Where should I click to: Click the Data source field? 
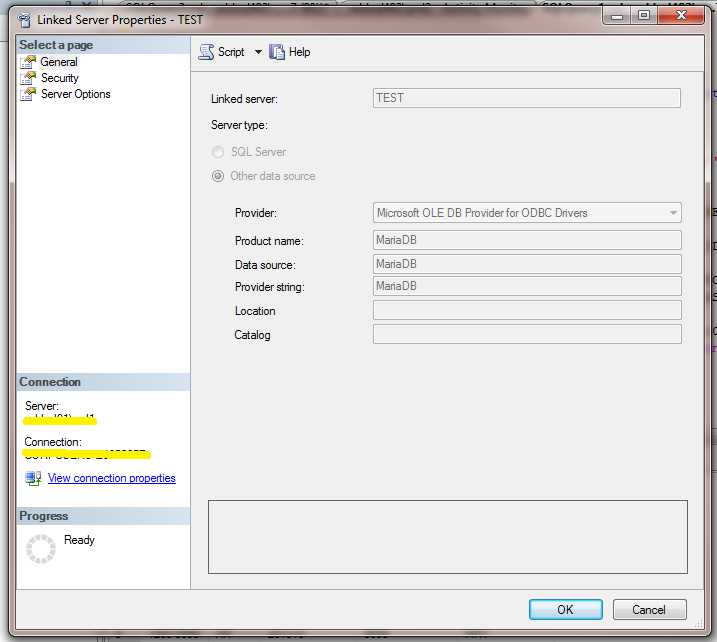527,264
